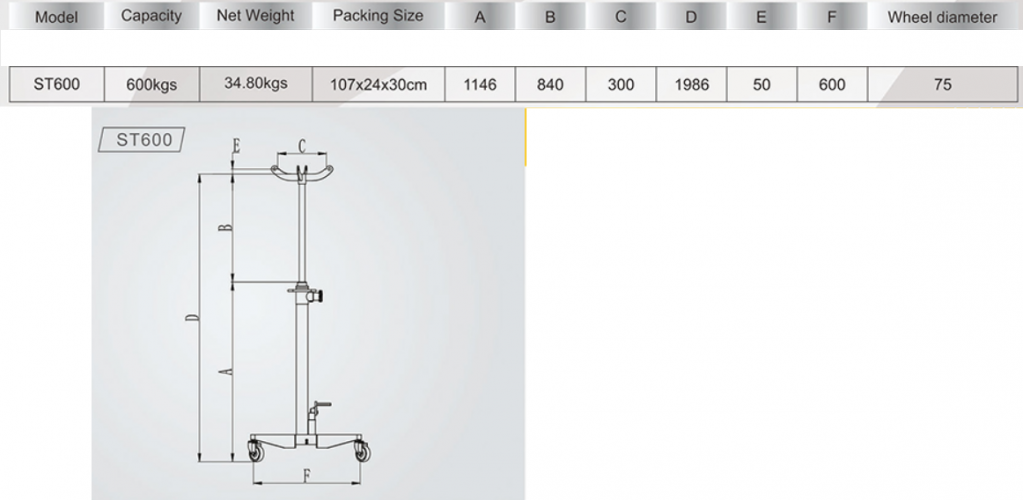
Task: Click column header F in the table
Action: 832,16
